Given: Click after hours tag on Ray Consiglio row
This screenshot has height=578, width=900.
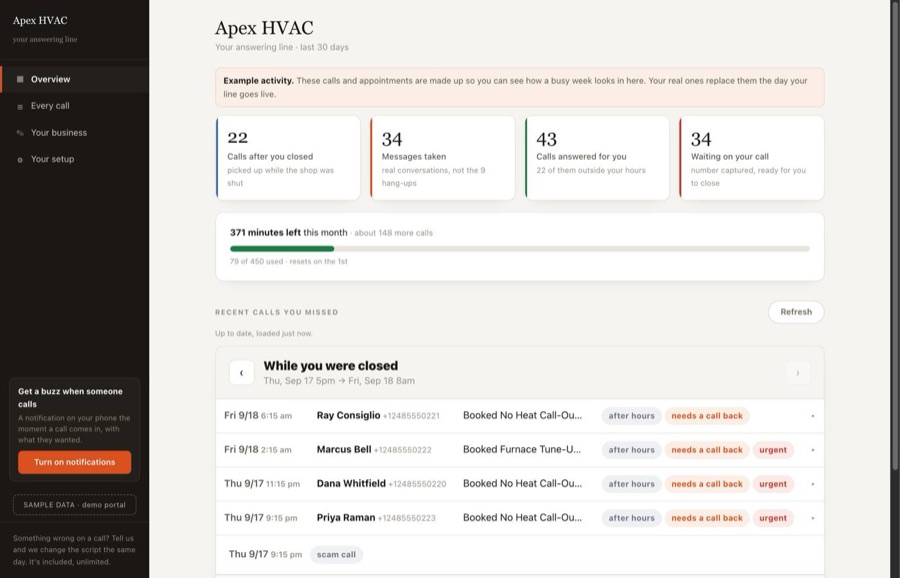Looking at the screenshot, I should [631, 416].
